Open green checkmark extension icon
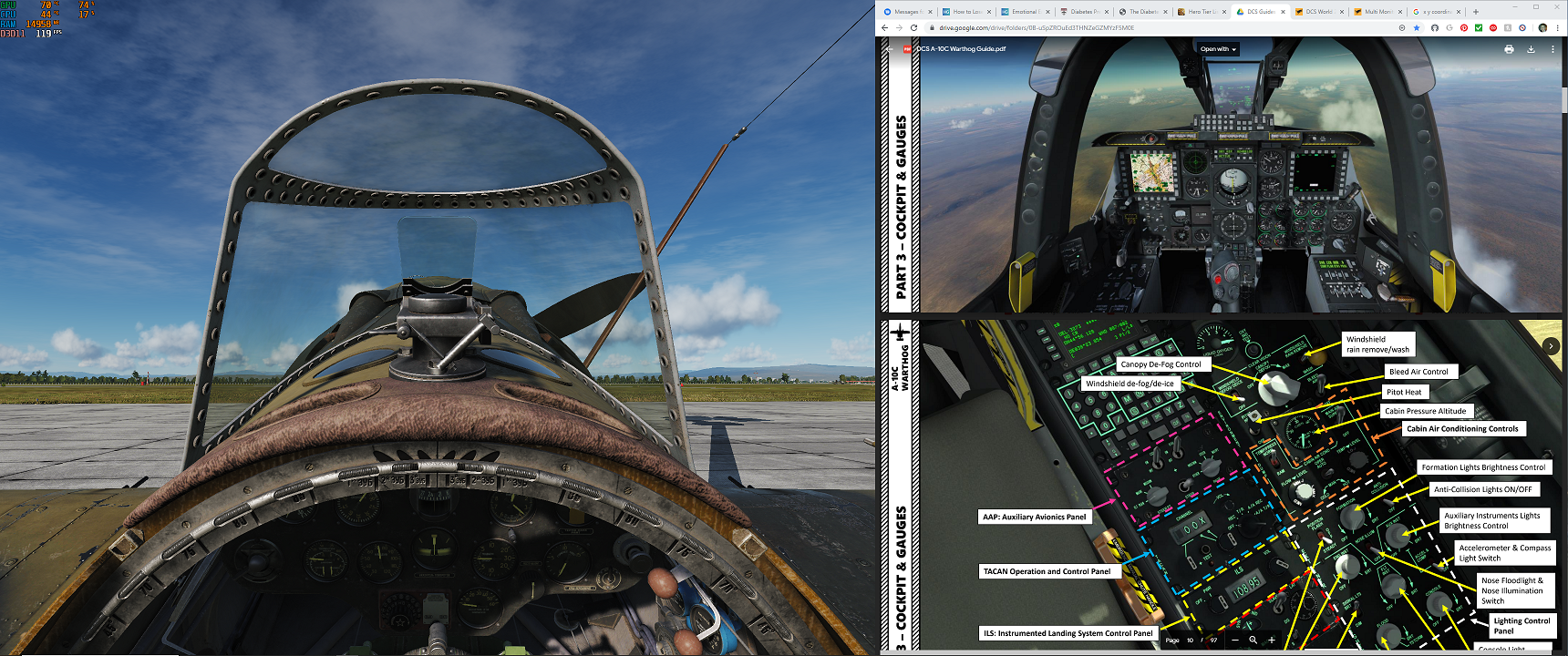 (1479, 27)
